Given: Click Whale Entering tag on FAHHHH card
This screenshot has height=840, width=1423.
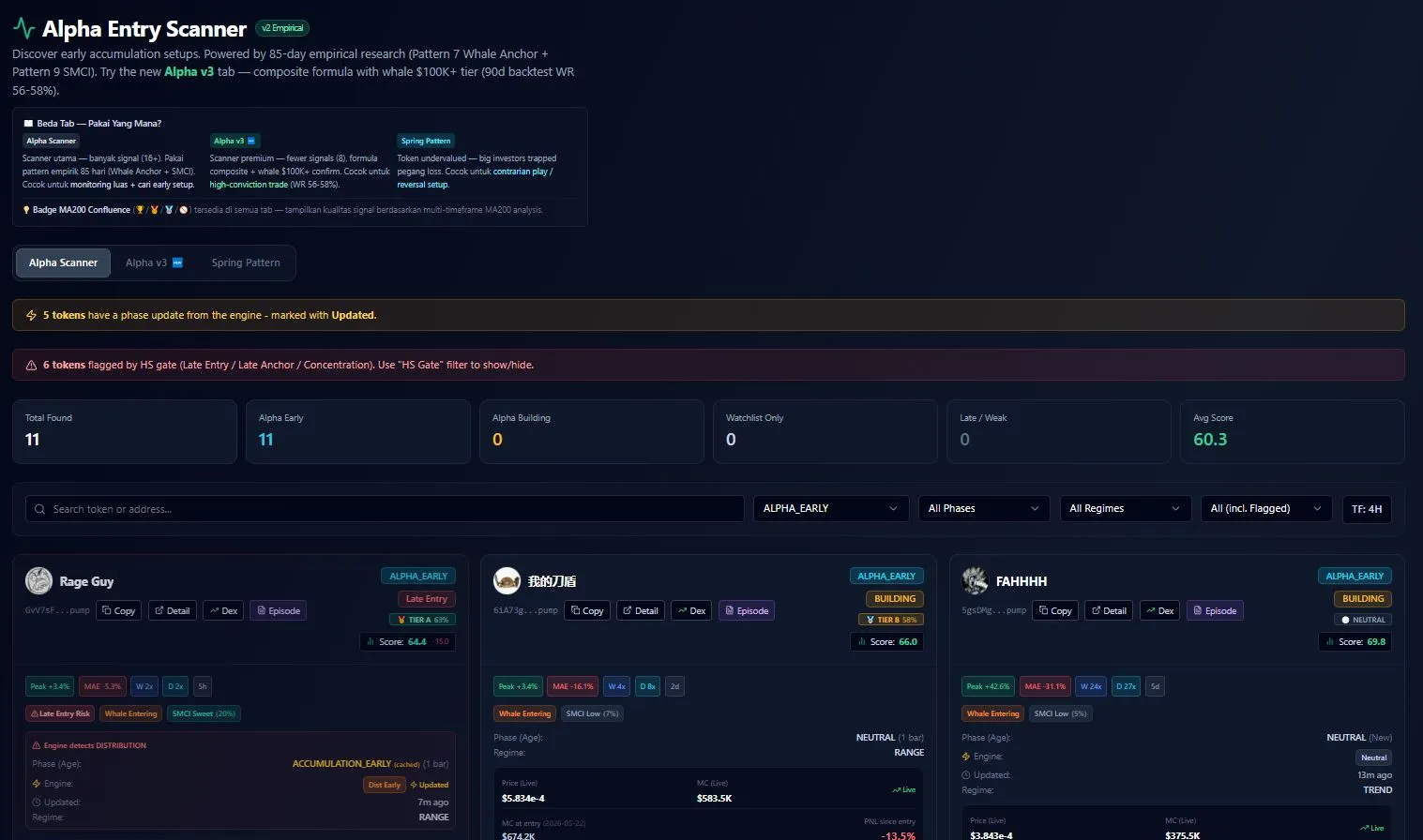Looking at the screenshot, I should (x=992, y=713).
